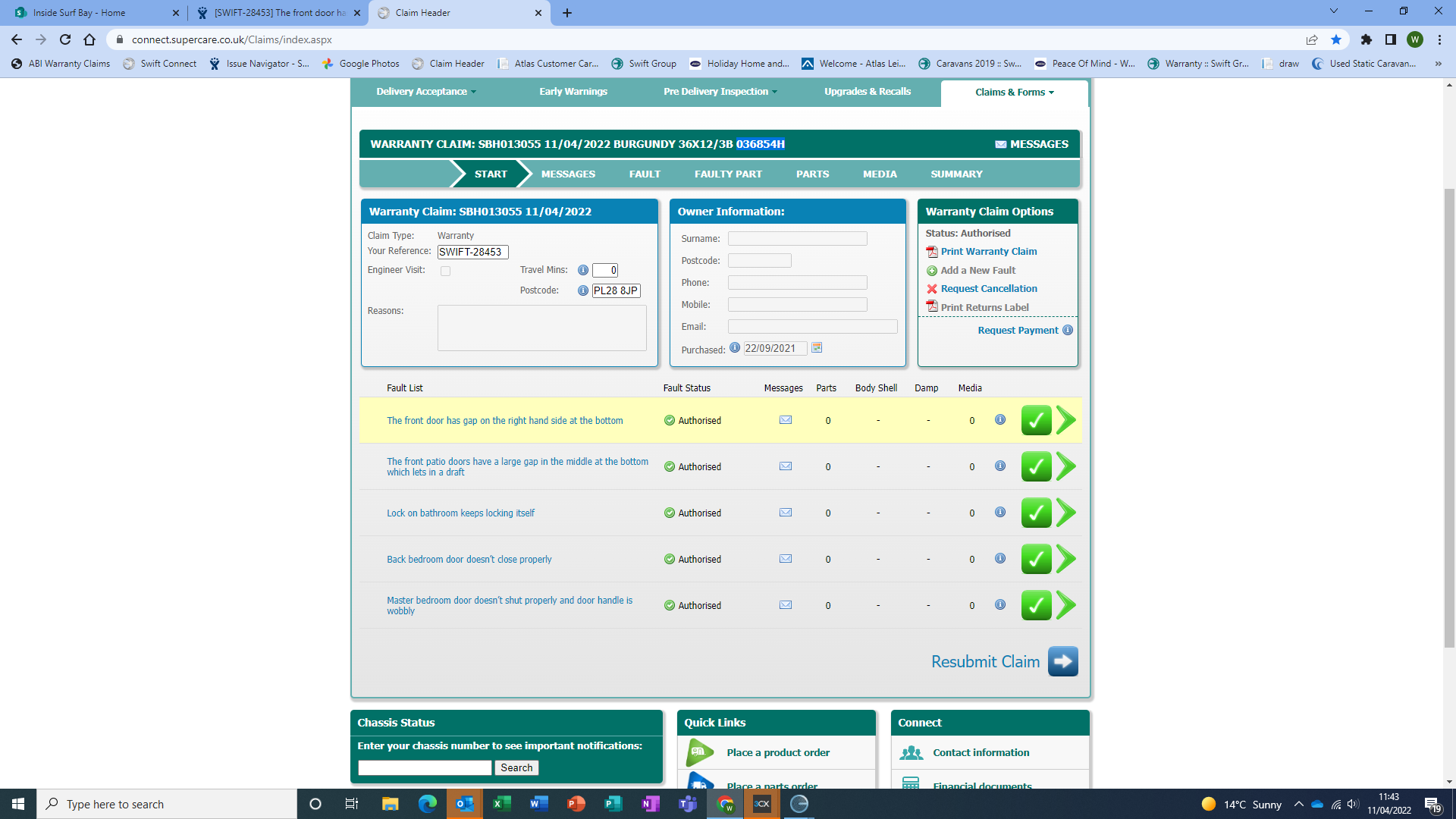Click into the Reasons text area
The width and height of the screenshot is (1456, 819).
pos(541,328)
